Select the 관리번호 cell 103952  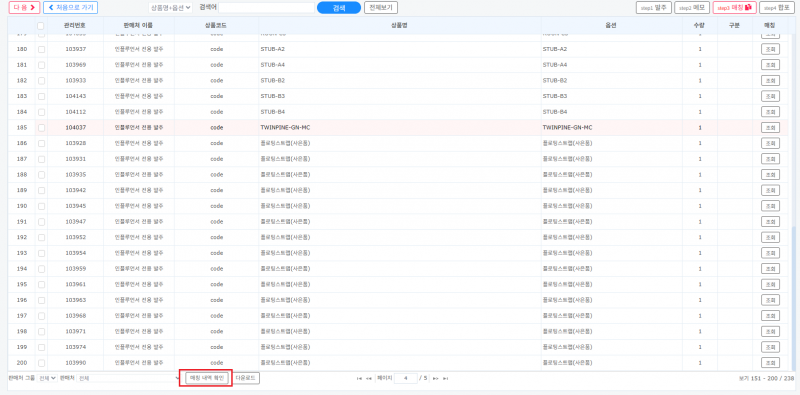[76, 237]
